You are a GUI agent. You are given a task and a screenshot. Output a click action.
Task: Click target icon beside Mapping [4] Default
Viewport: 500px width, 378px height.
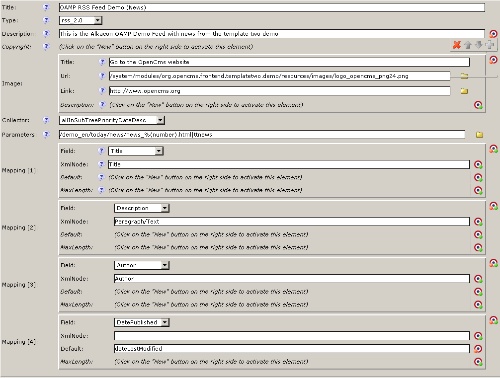[x=478, y=349]
